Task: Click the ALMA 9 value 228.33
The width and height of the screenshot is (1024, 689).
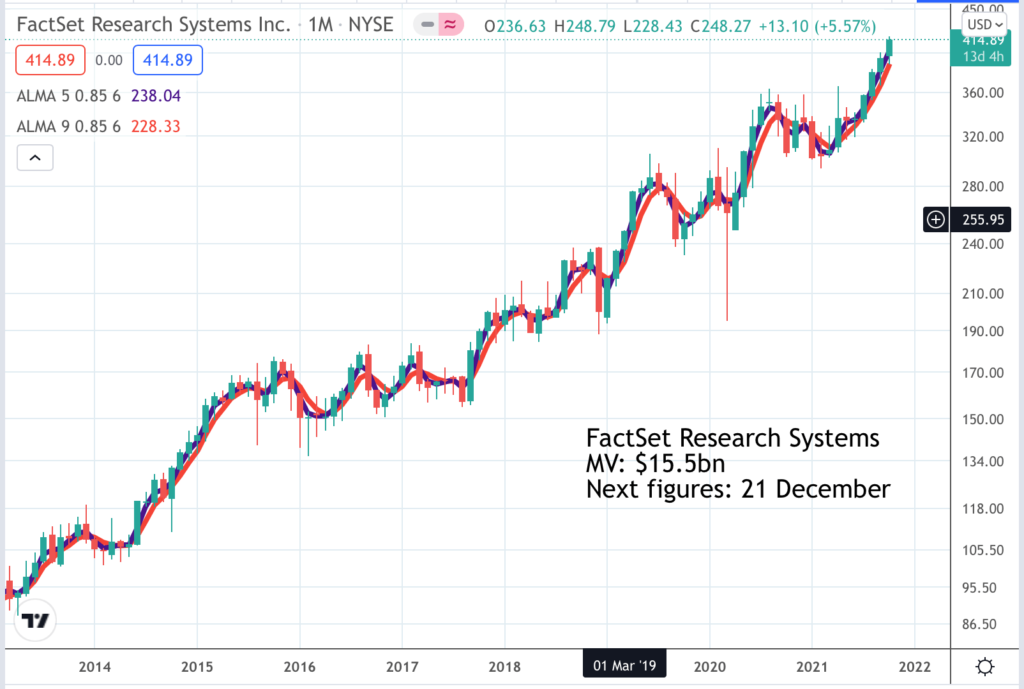Action: [155, 126]
